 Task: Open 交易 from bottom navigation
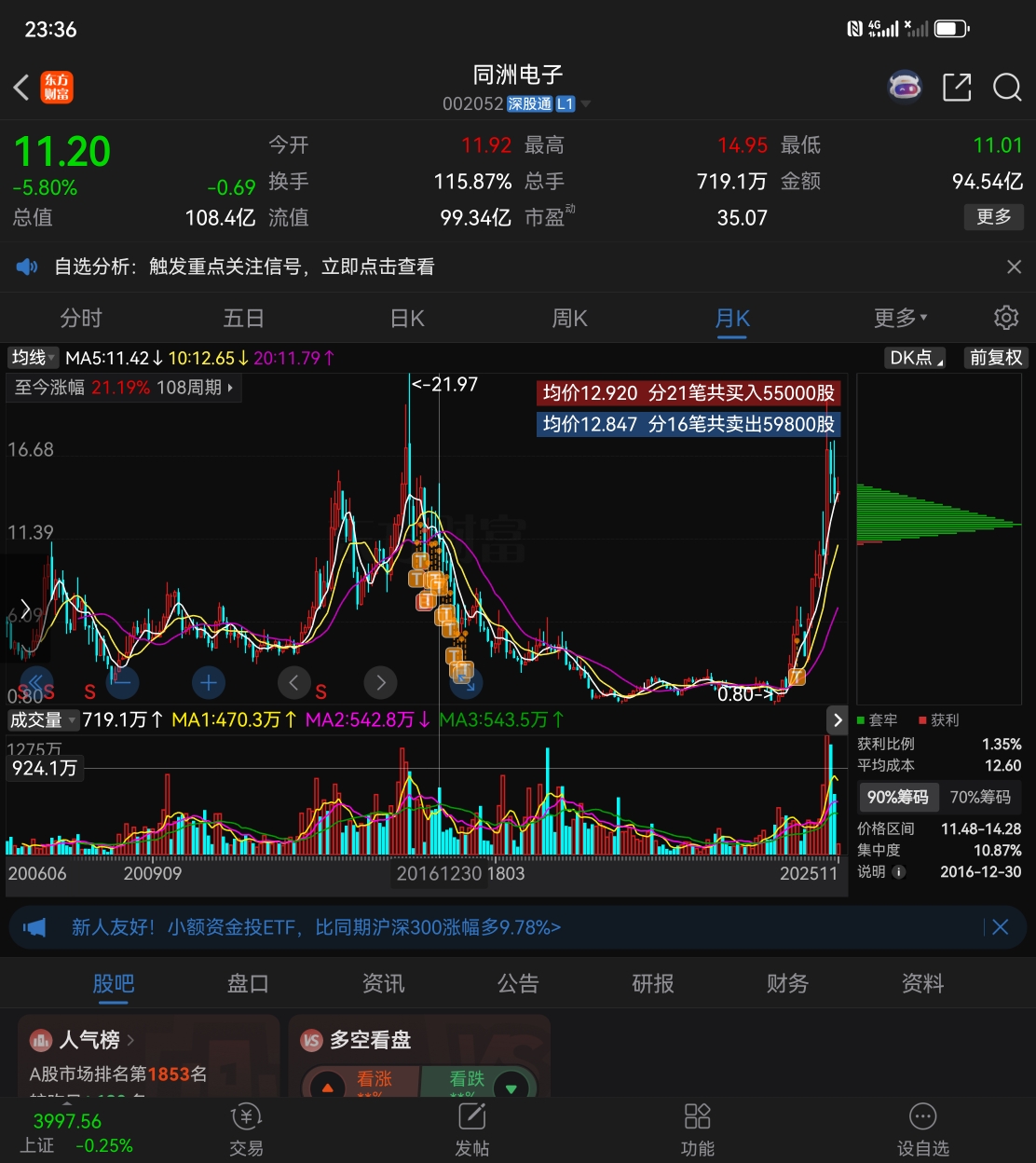[x=247, y=1129]
